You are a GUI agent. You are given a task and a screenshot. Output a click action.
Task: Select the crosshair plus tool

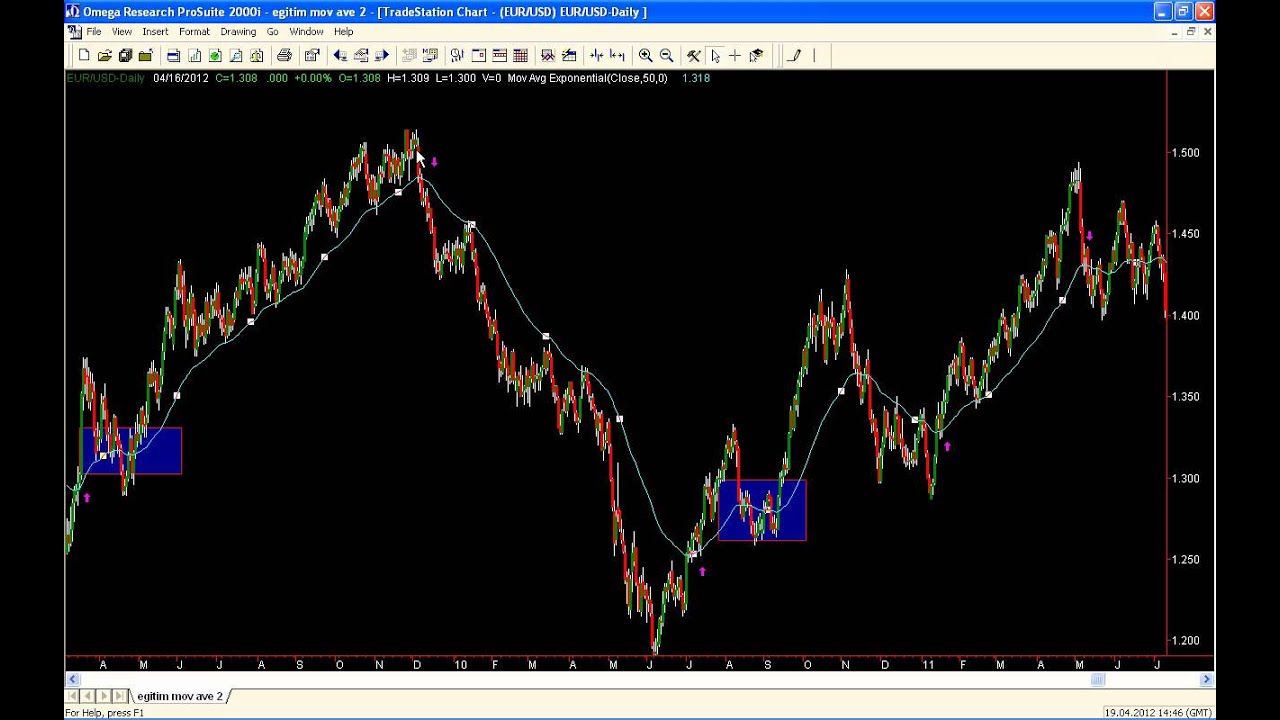click(x=735, y=56)
